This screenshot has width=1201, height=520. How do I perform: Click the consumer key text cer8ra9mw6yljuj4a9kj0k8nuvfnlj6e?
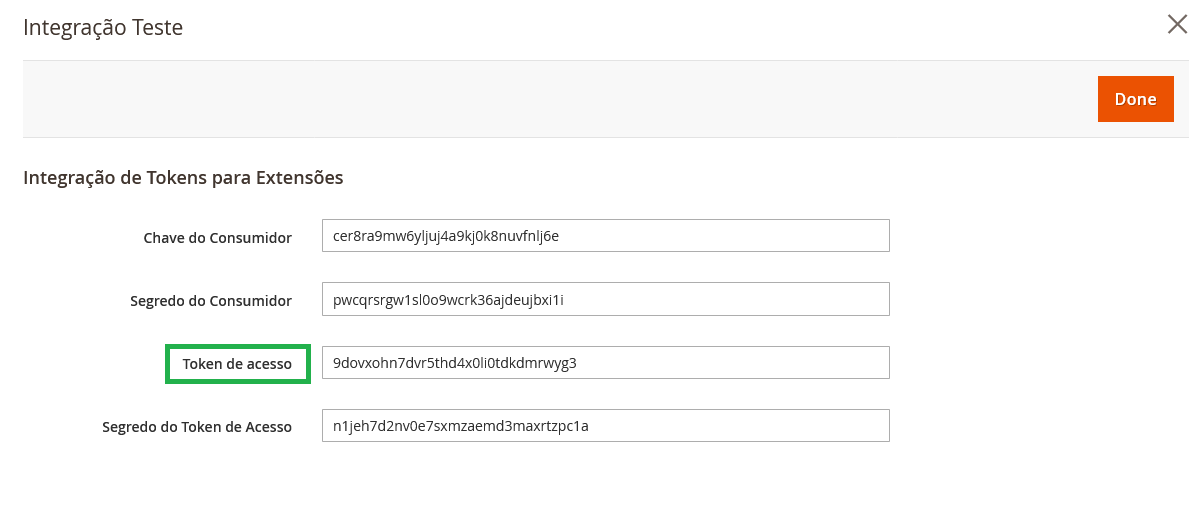tap(445, 237)
